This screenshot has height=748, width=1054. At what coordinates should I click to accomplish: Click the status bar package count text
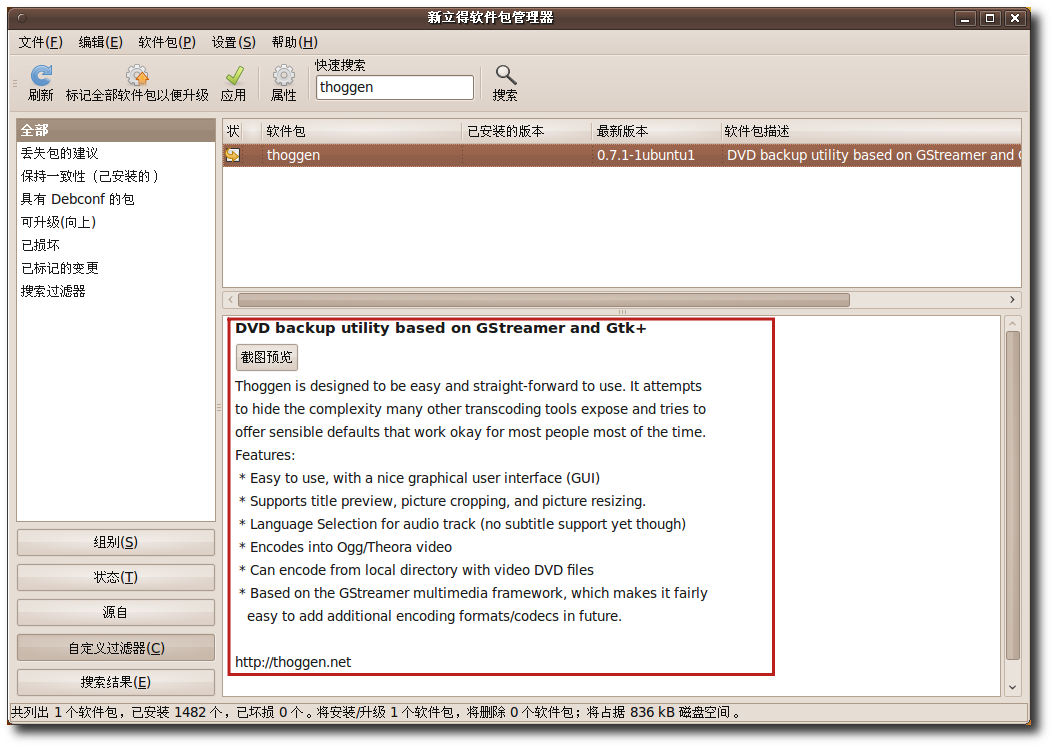pos(376,712)
